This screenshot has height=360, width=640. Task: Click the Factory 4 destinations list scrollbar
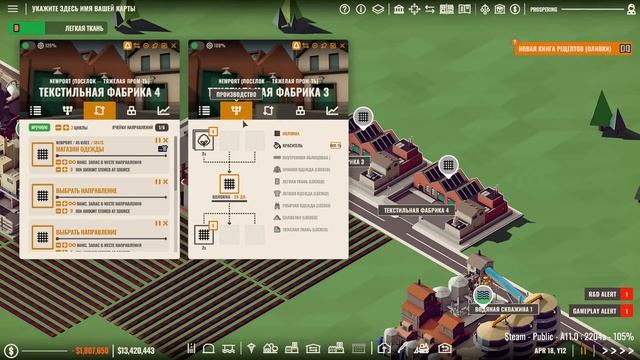(176, 163)
